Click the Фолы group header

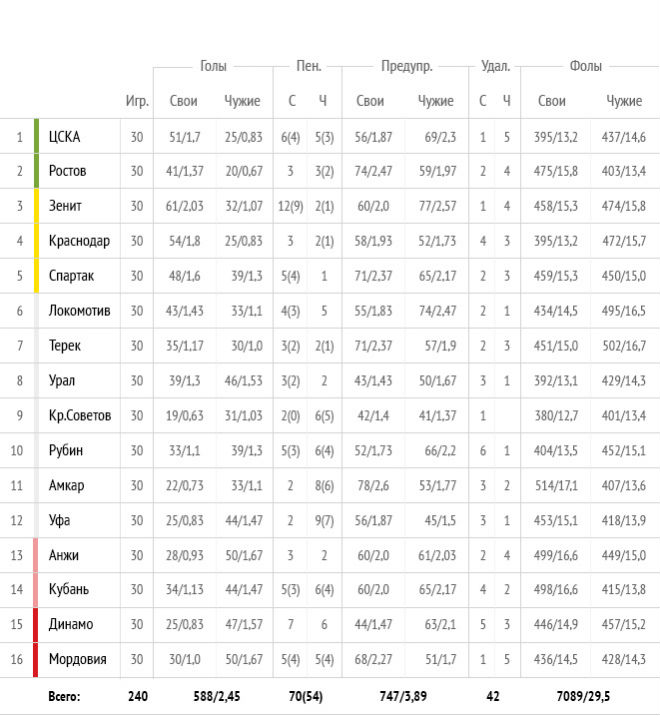586,66
